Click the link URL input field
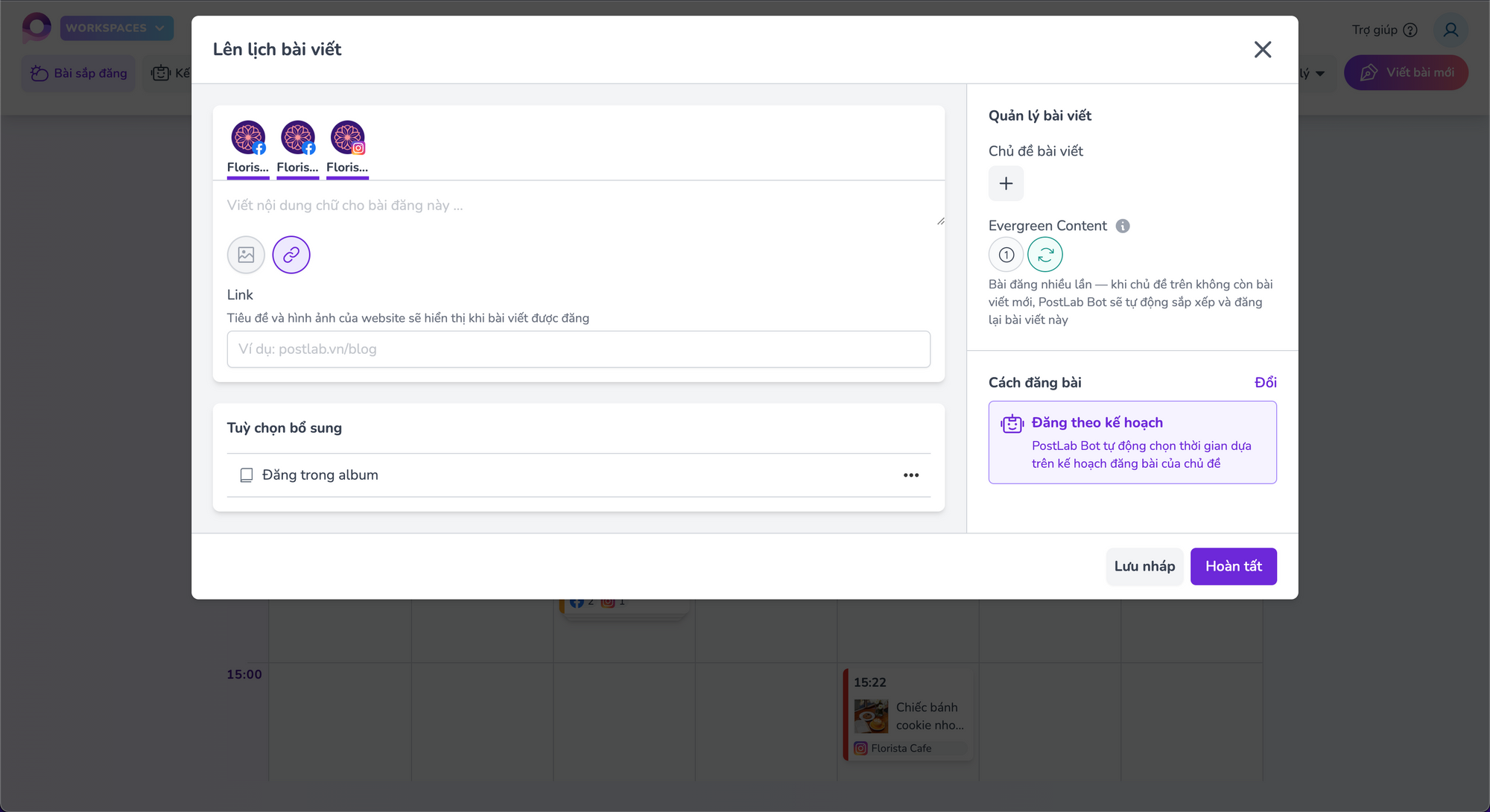The image size is (1490, 812). [x=579, y=349]
